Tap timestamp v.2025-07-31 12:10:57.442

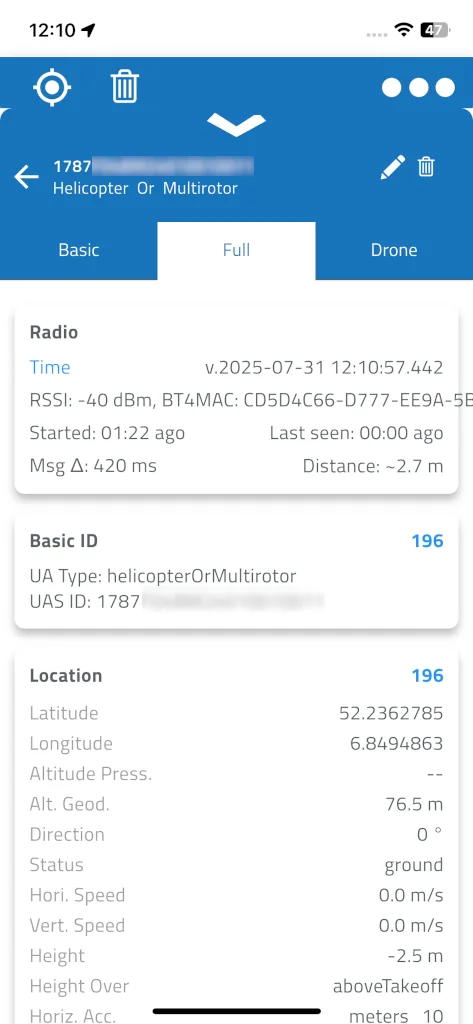tap(324, 367)
